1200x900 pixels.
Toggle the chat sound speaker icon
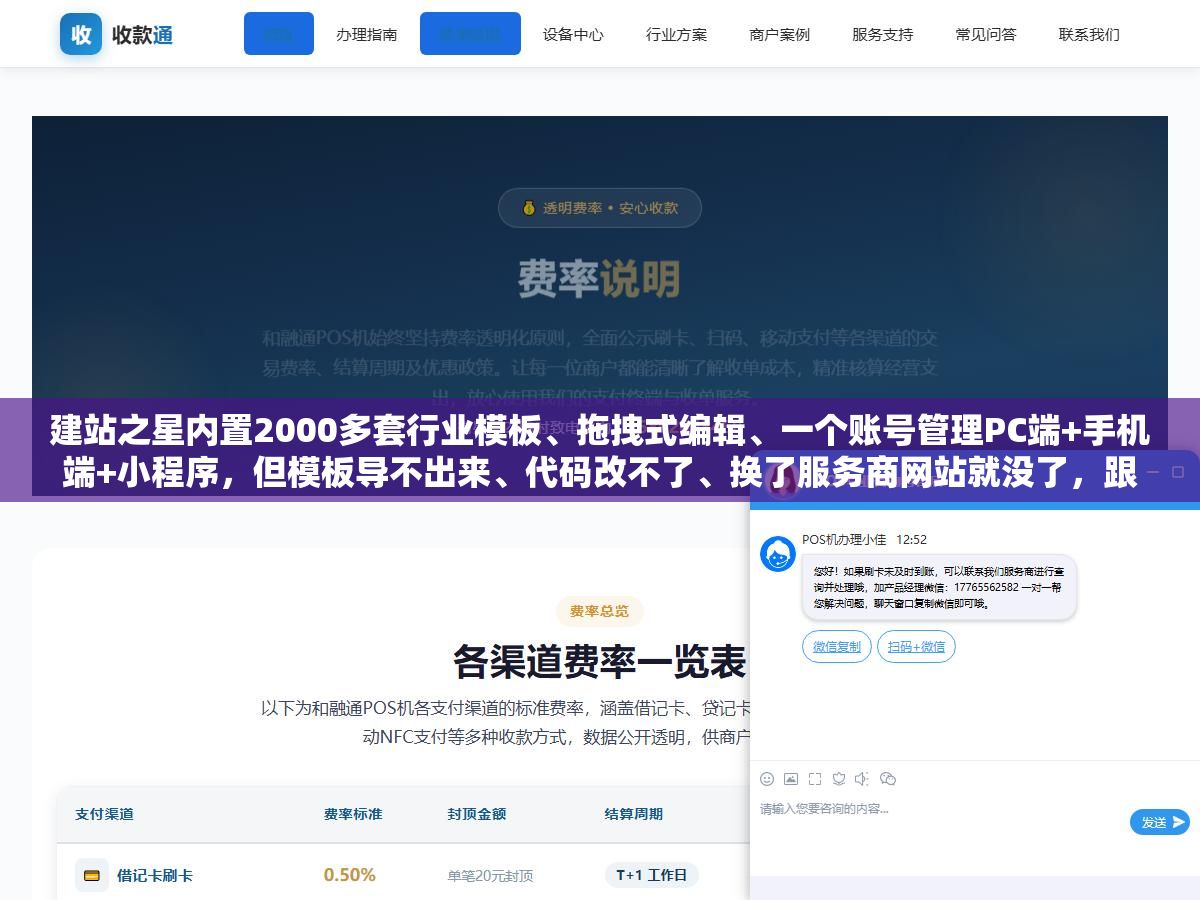862,778
